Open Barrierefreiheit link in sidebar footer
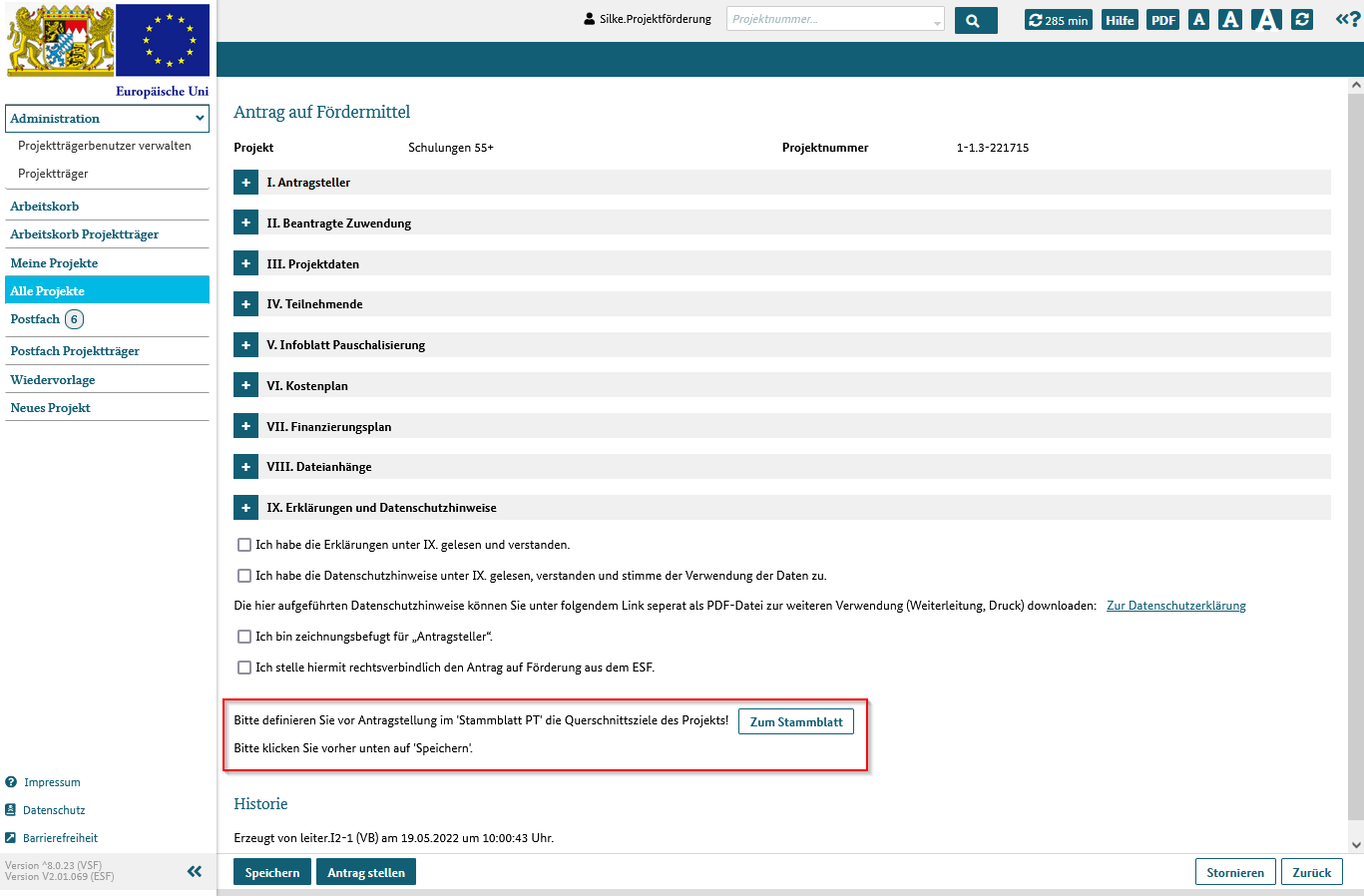 click(60, 838)
